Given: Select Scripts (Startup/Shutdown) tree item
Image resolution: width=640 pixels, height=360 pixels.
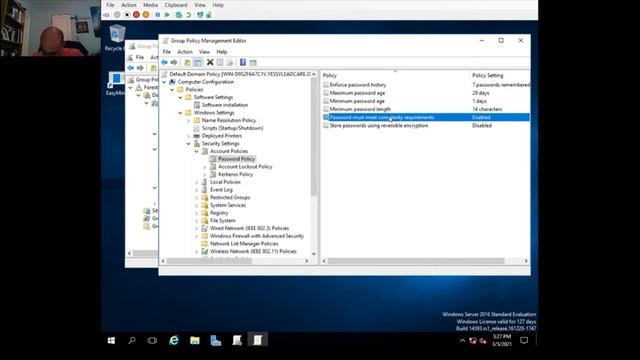Looking at the screenshot, I should pos(232,128).
